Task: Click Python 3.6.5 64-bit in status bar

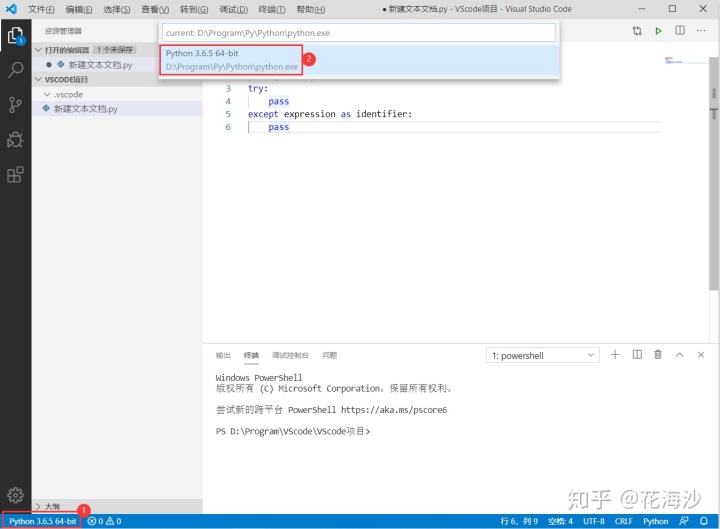Action: [43, 521]
